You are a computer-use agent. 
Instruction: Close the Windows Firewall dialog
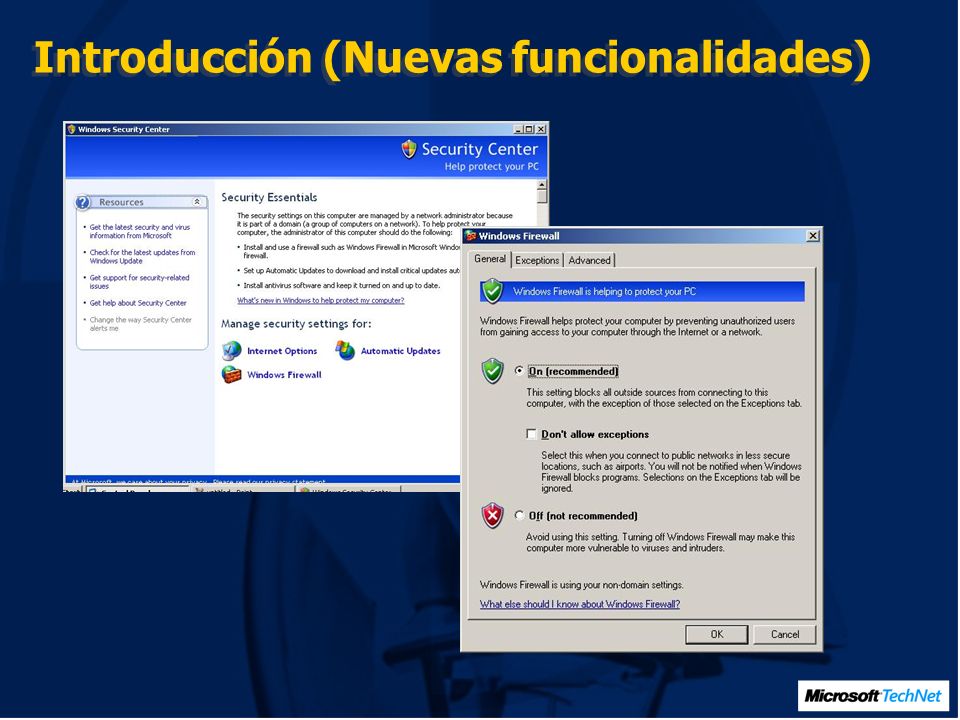pos(813,236)
